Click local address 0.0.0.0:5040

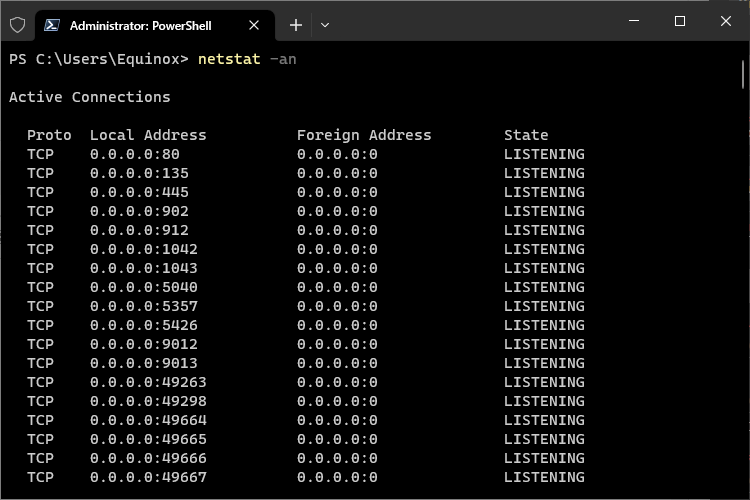144,287
